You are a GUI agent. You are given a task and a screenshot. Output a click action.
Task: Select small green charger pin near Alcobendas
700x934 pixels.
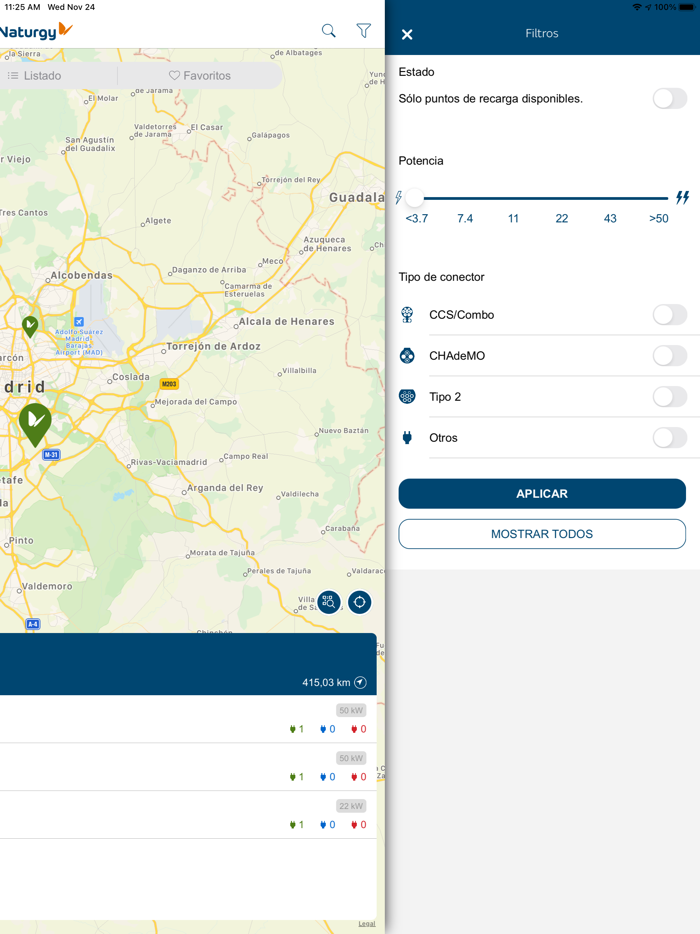click(x=30, y=325)
